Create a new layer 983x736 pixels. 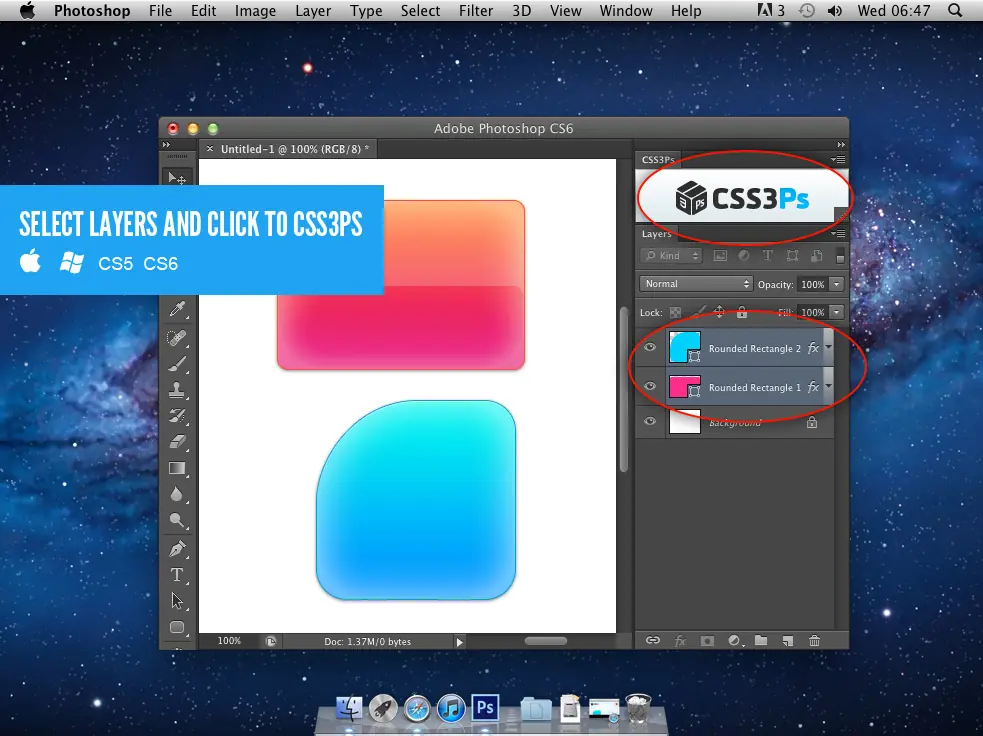(x=788, y=640)
